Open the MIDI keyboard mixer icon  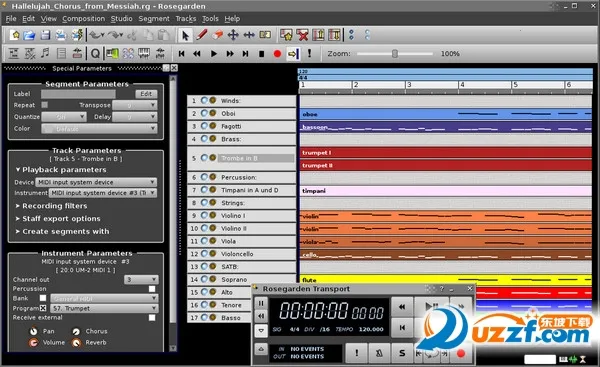144,54
